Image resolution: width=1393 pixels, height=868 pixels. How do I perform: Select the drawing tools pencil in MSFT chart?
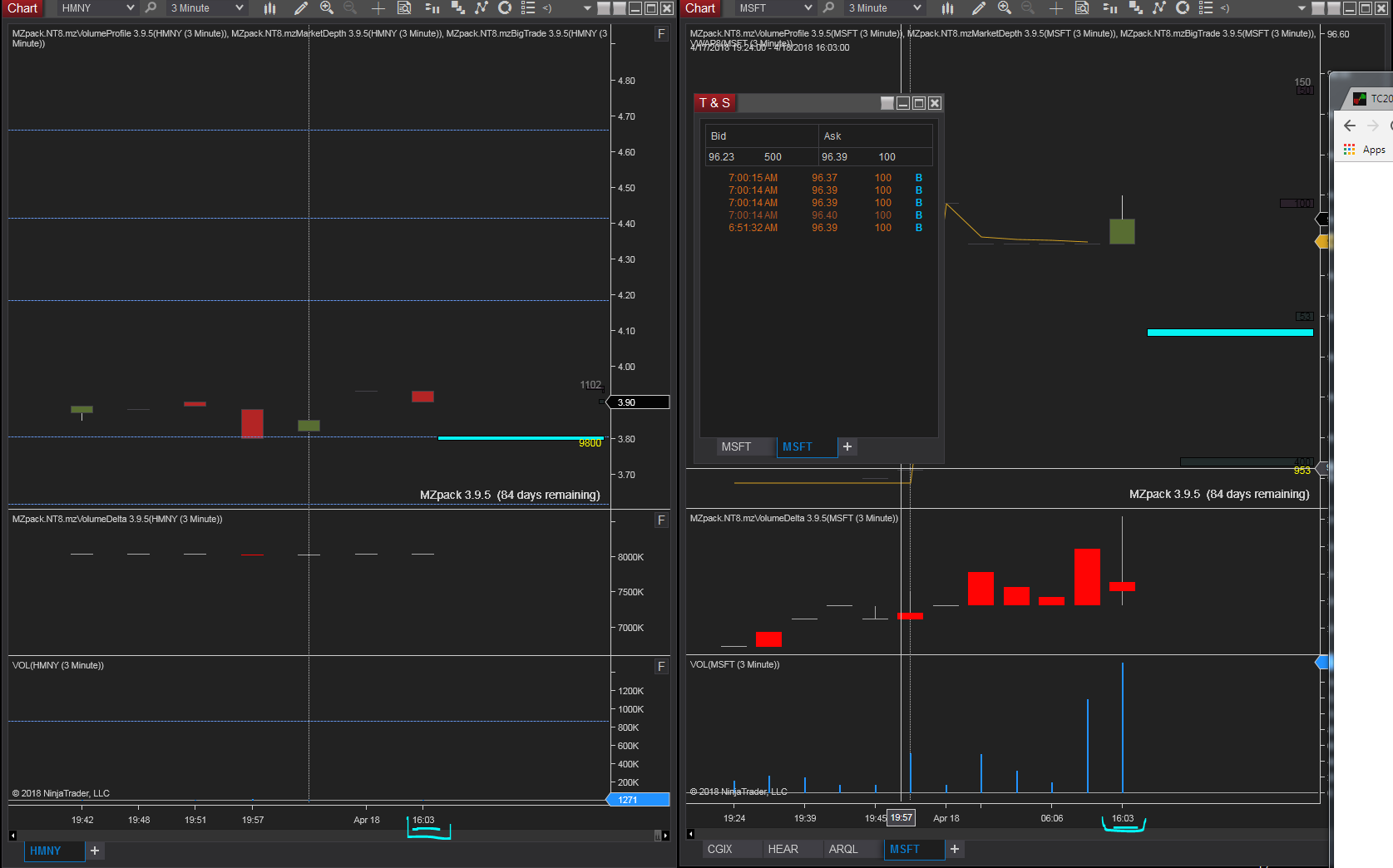(x=979, y=7)
